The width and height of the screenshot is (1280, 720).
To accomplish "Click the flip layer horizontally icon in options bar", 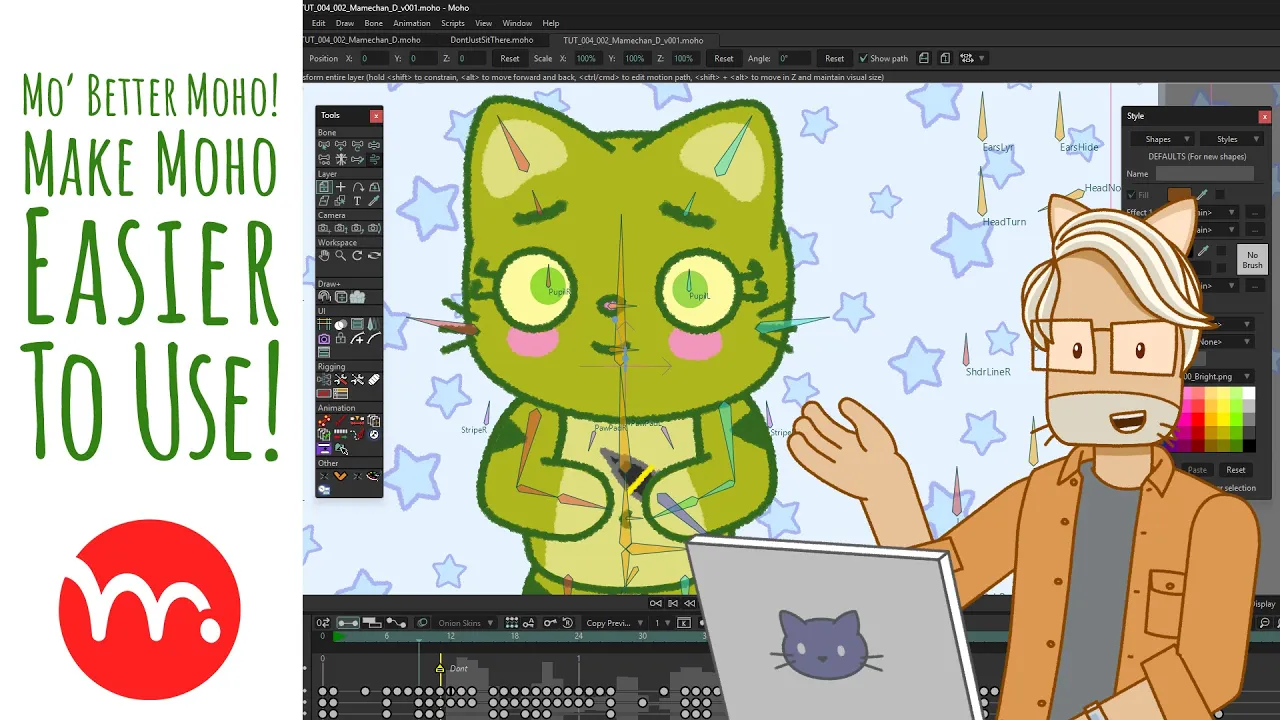I will pos(924,58).
